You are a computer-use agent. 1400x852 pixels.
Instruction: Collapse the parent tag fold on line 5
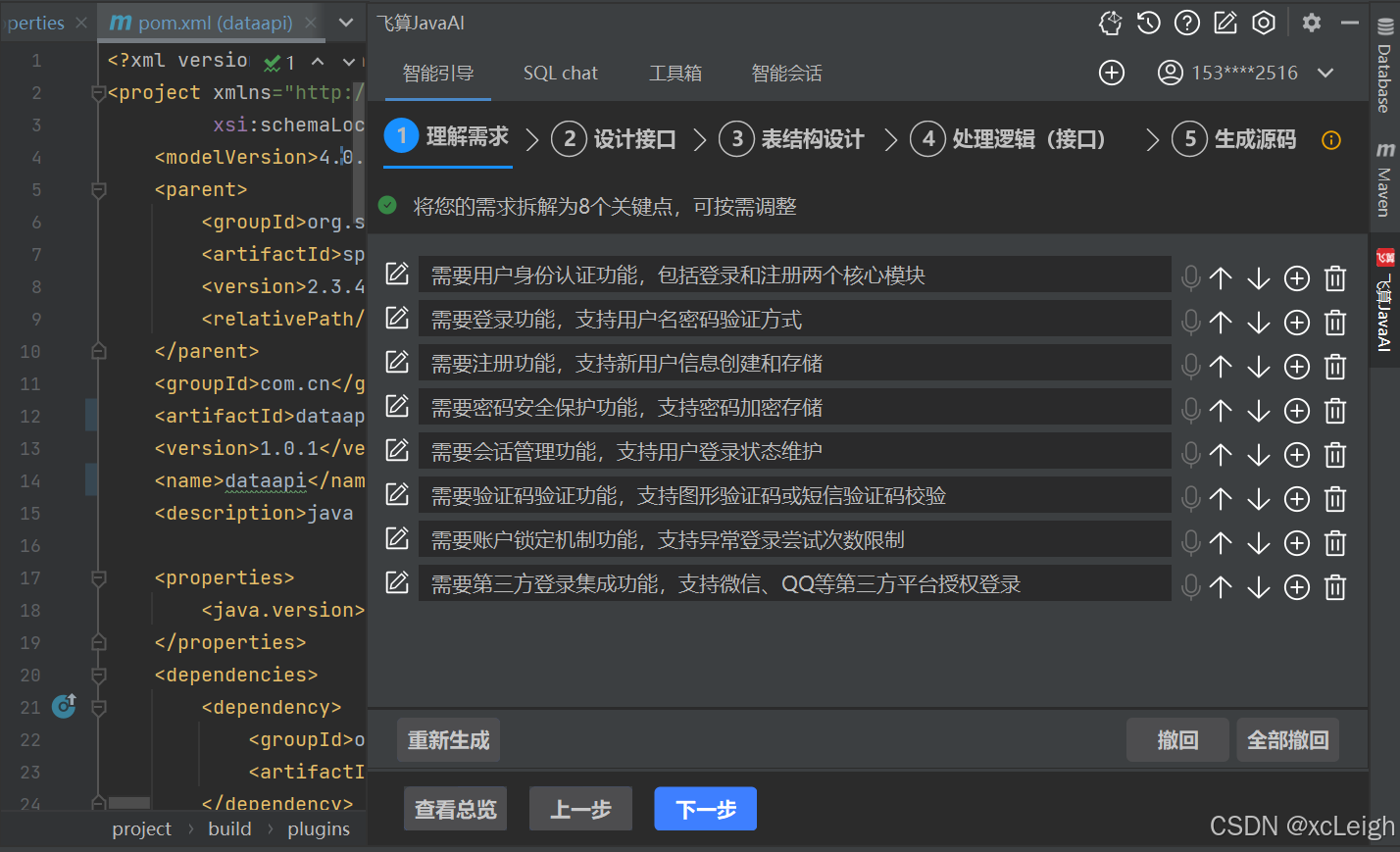tap(98, 189)
